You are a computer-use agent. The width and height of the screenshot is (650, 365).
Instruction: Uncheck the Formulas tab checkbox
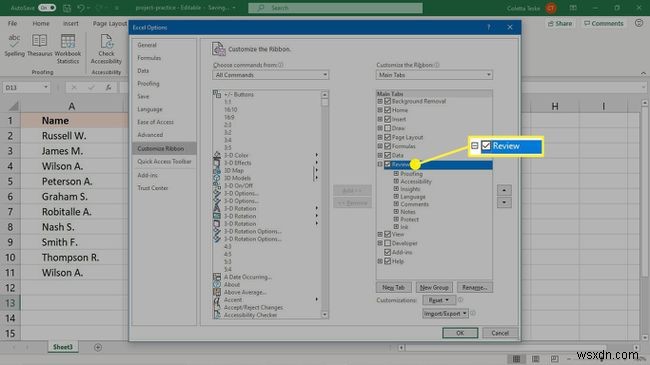pyautogui.click(x=388, y=146)
